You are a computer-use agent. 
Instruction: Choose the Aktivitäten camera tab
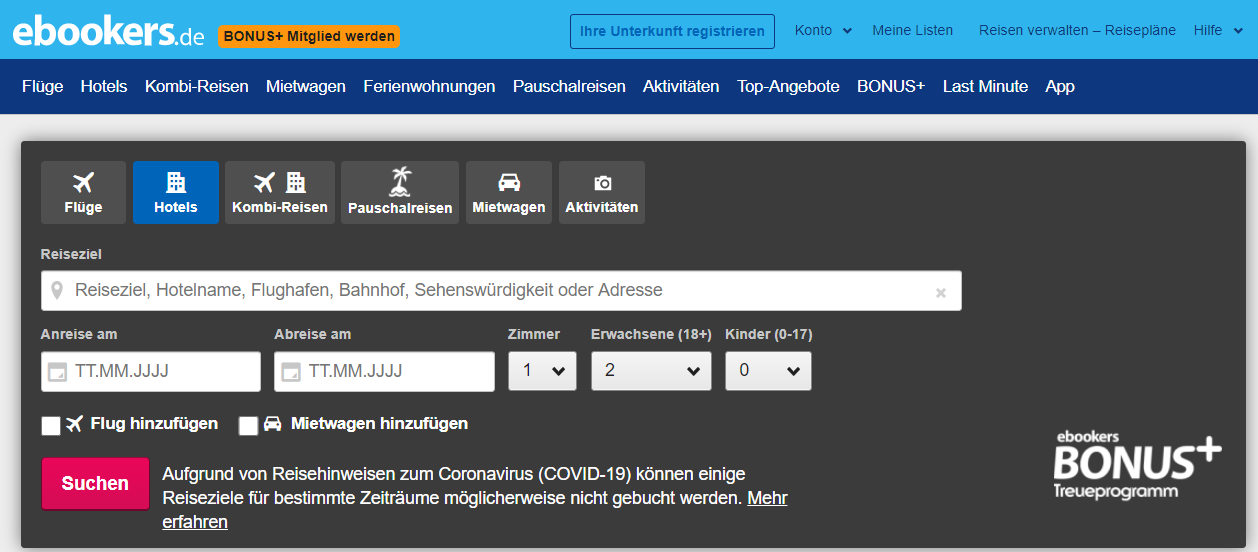602,193
